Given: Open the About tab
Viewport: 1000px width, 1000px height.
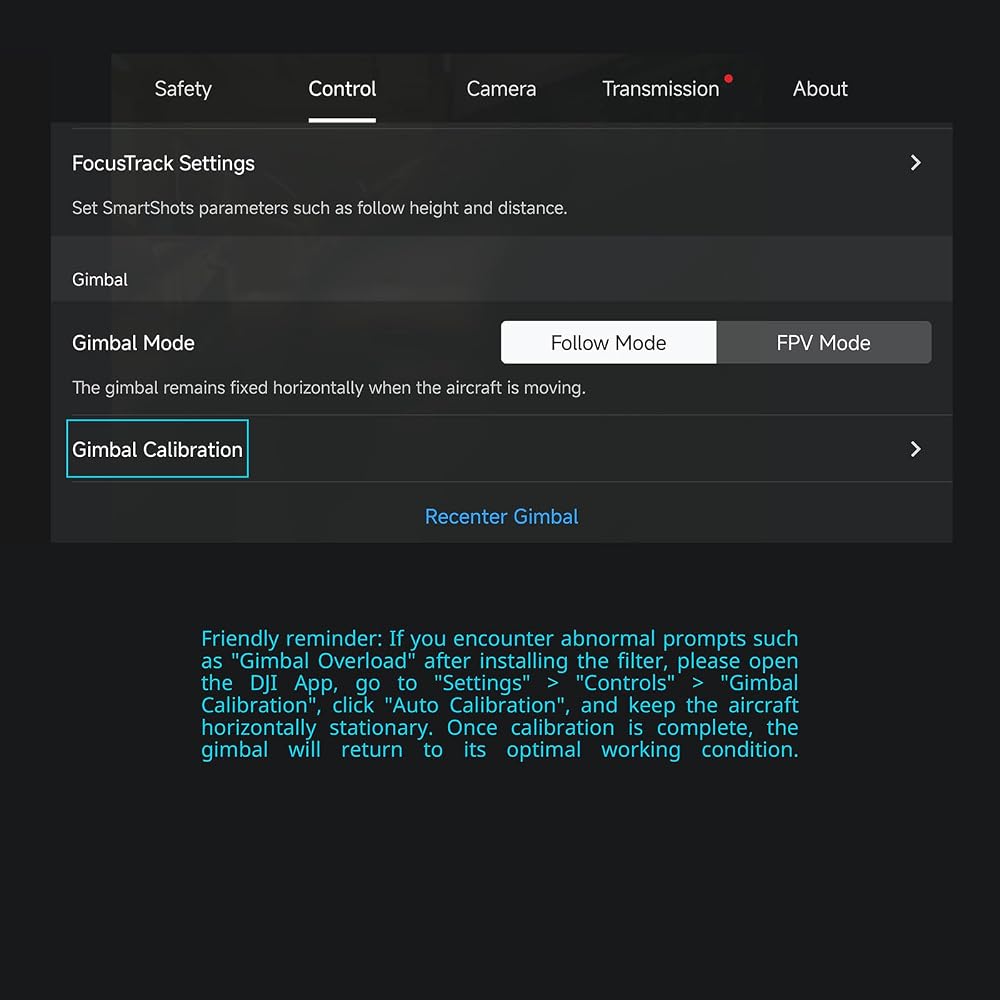Looking at the screenshot, I should point(820,89).
